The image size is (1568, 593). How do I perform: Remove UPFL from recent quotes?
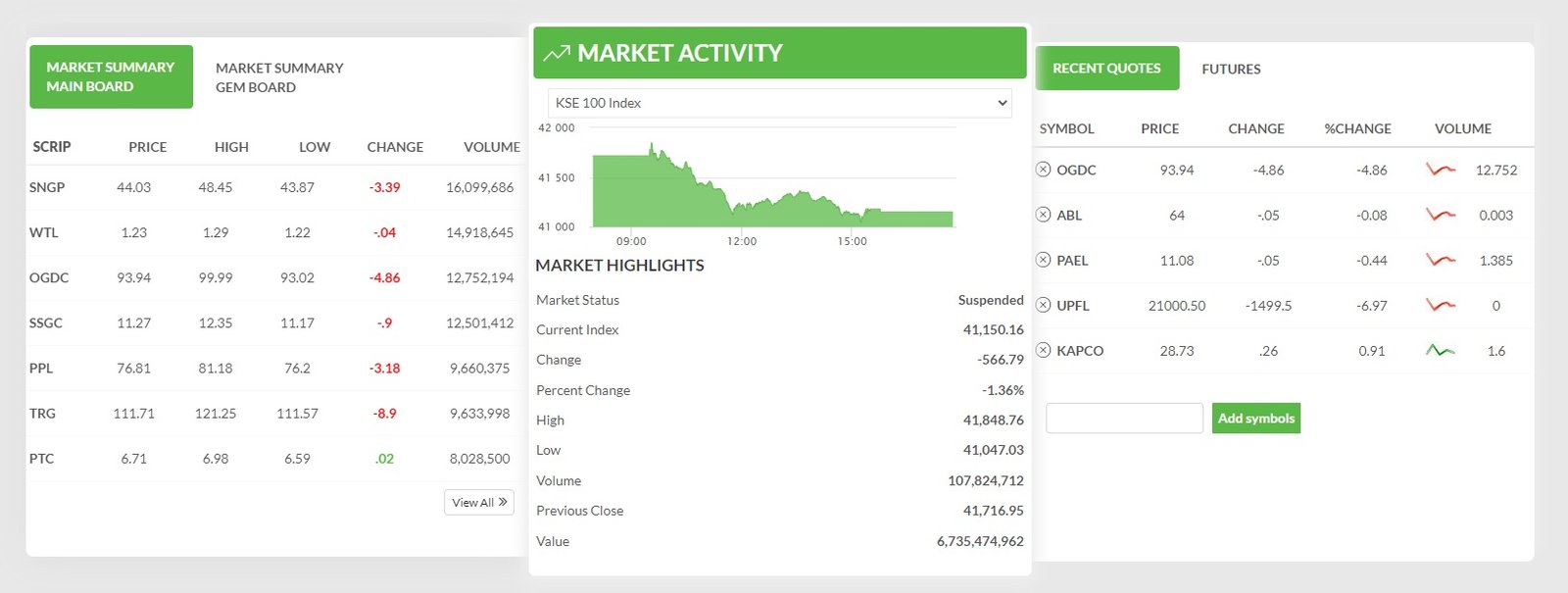1043,305
